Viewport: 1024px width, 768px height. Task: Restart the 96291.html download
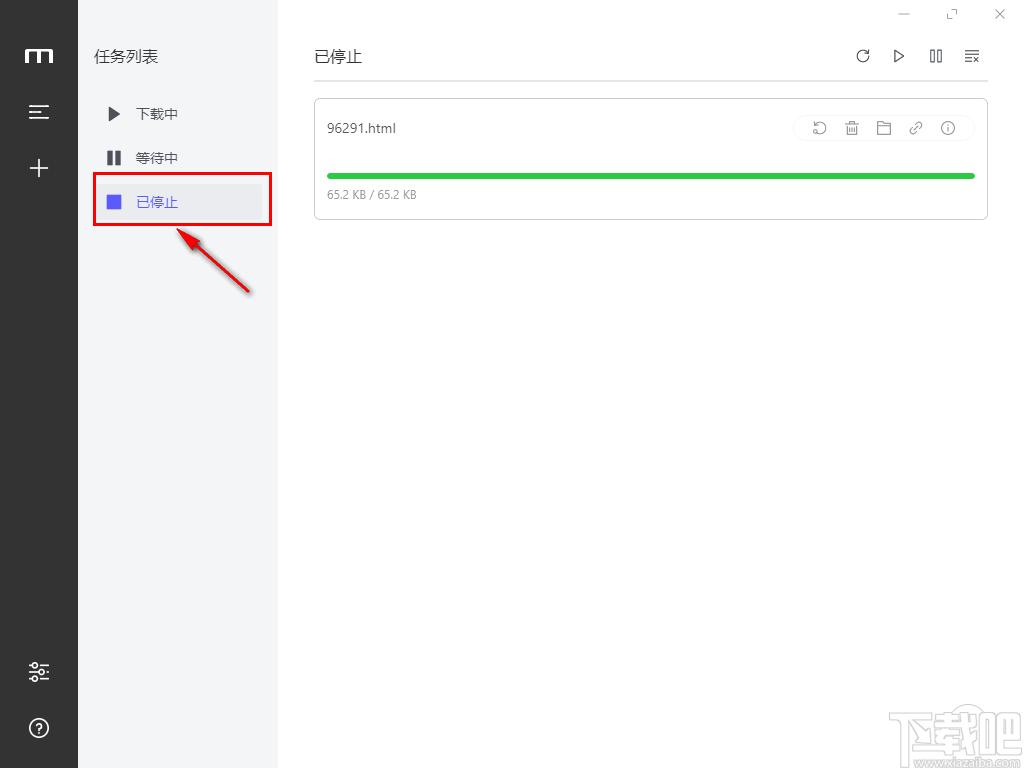point(820,128)
